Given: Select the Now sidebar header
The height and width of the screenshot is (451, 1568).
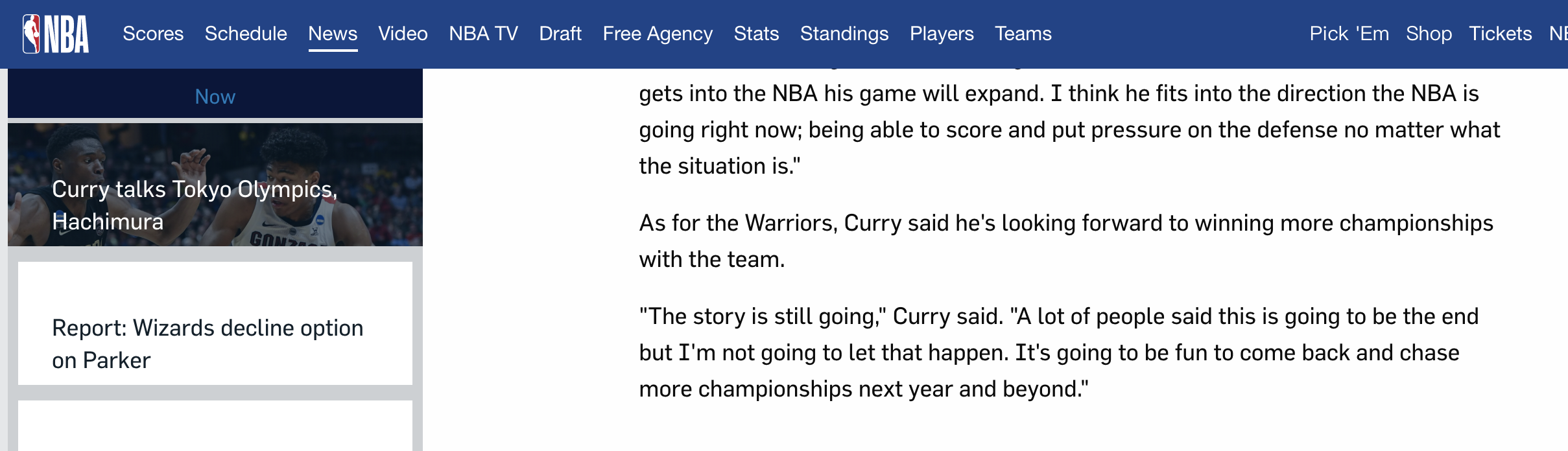Looking at the screenshot, I should 215,97.
